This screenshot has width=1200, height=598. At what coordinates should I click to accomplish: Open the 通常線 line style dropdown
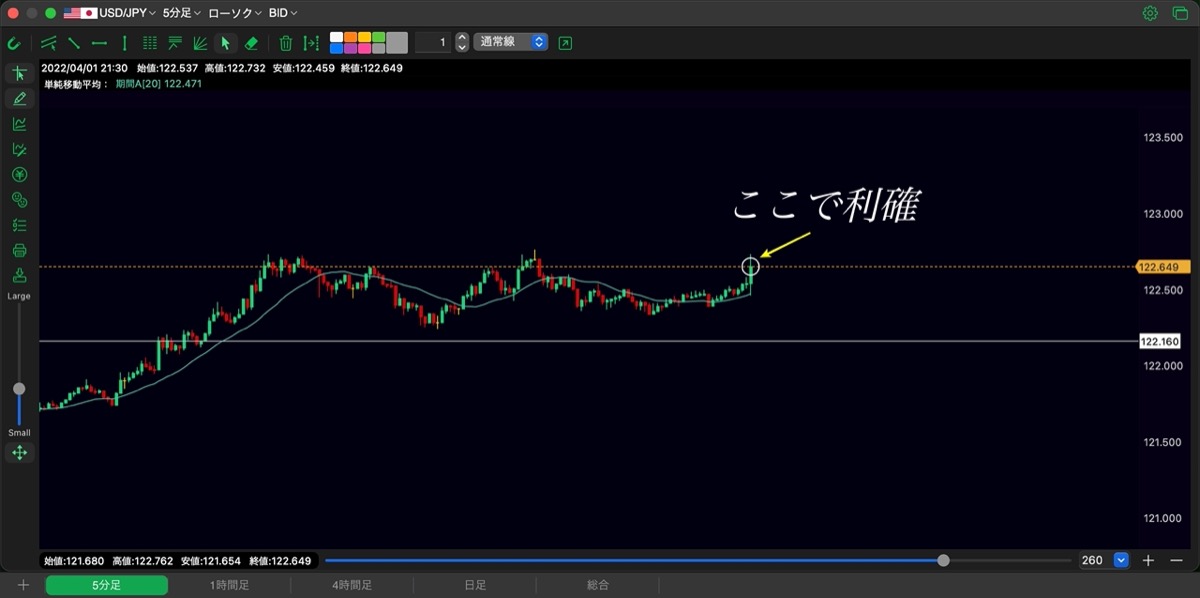511,42
